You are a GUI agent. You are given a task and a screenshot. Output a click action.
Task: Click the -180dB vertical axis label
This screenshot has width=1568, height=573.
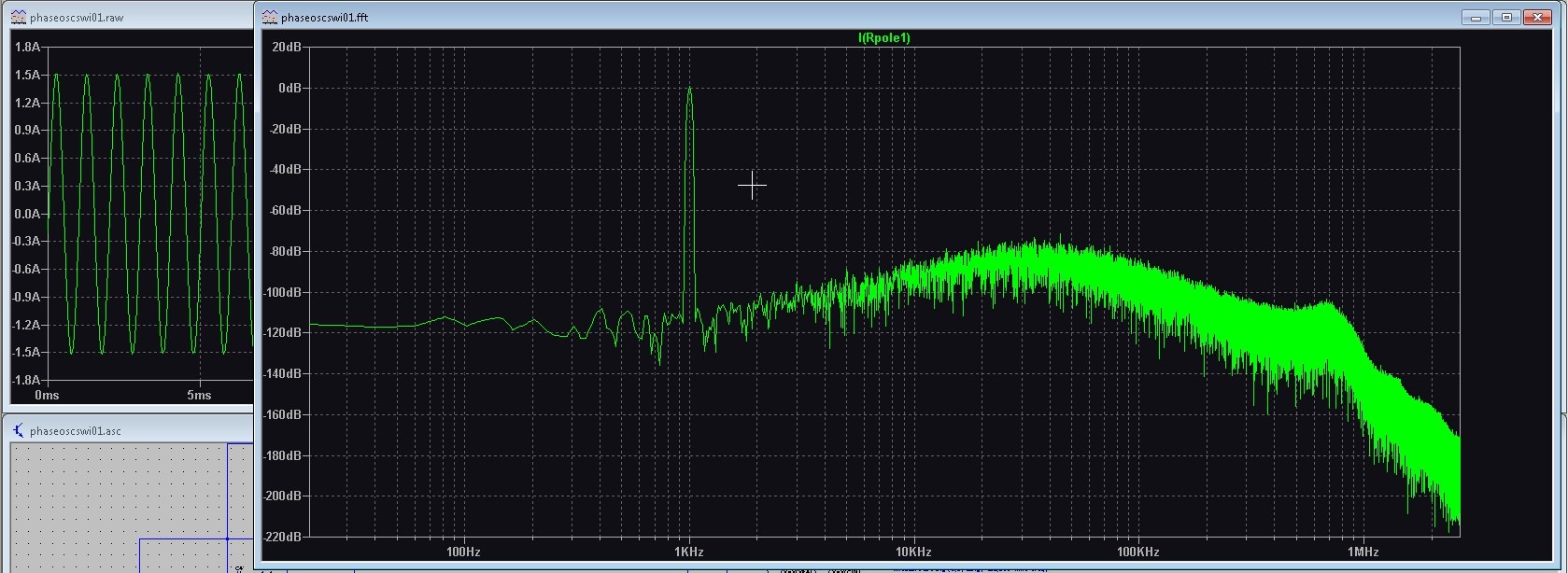(283, 455)
